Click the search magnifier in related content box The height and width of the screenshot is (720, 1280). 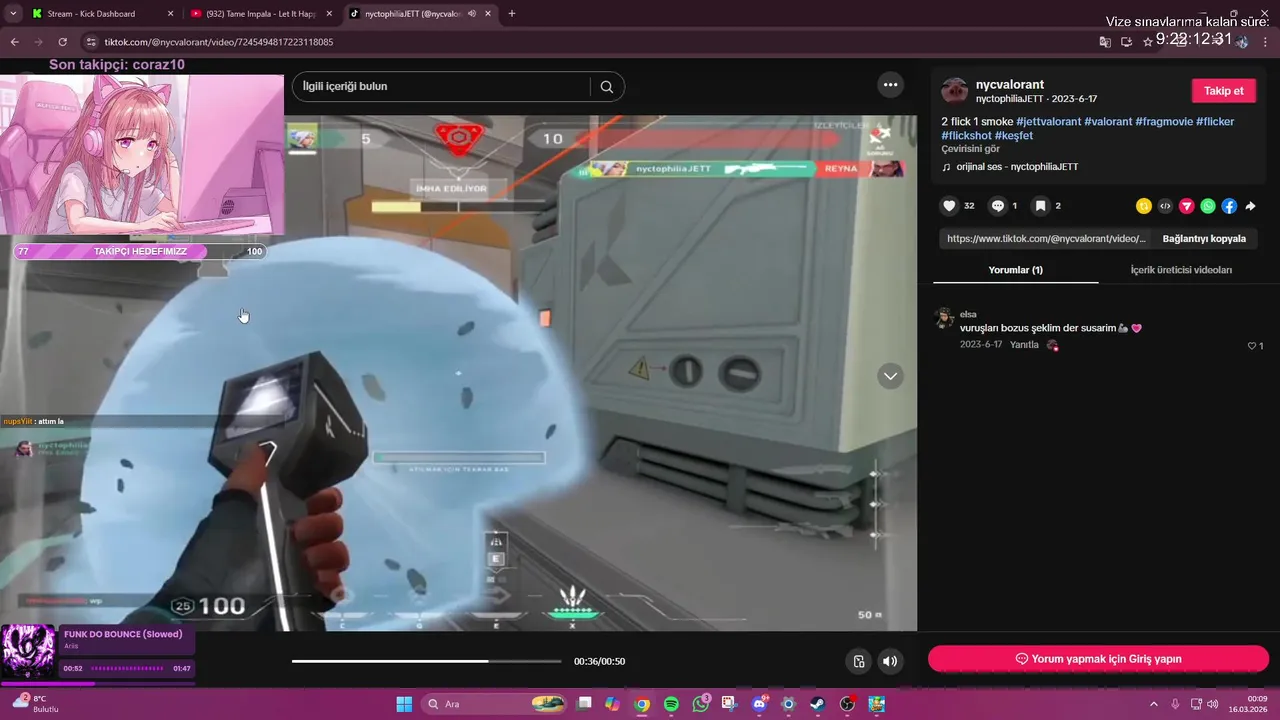(607, 87)
